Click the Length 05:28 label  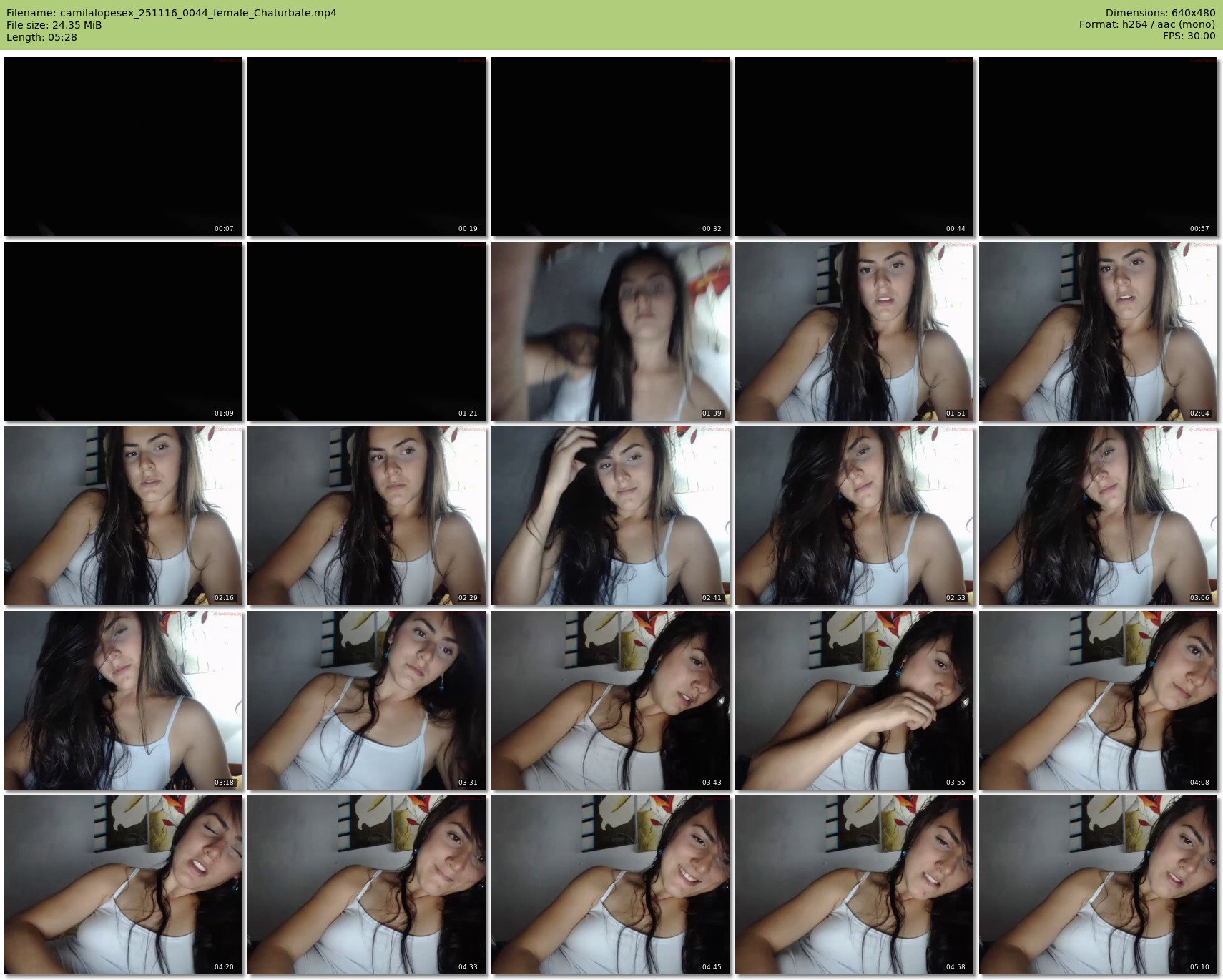coord(41,37)
